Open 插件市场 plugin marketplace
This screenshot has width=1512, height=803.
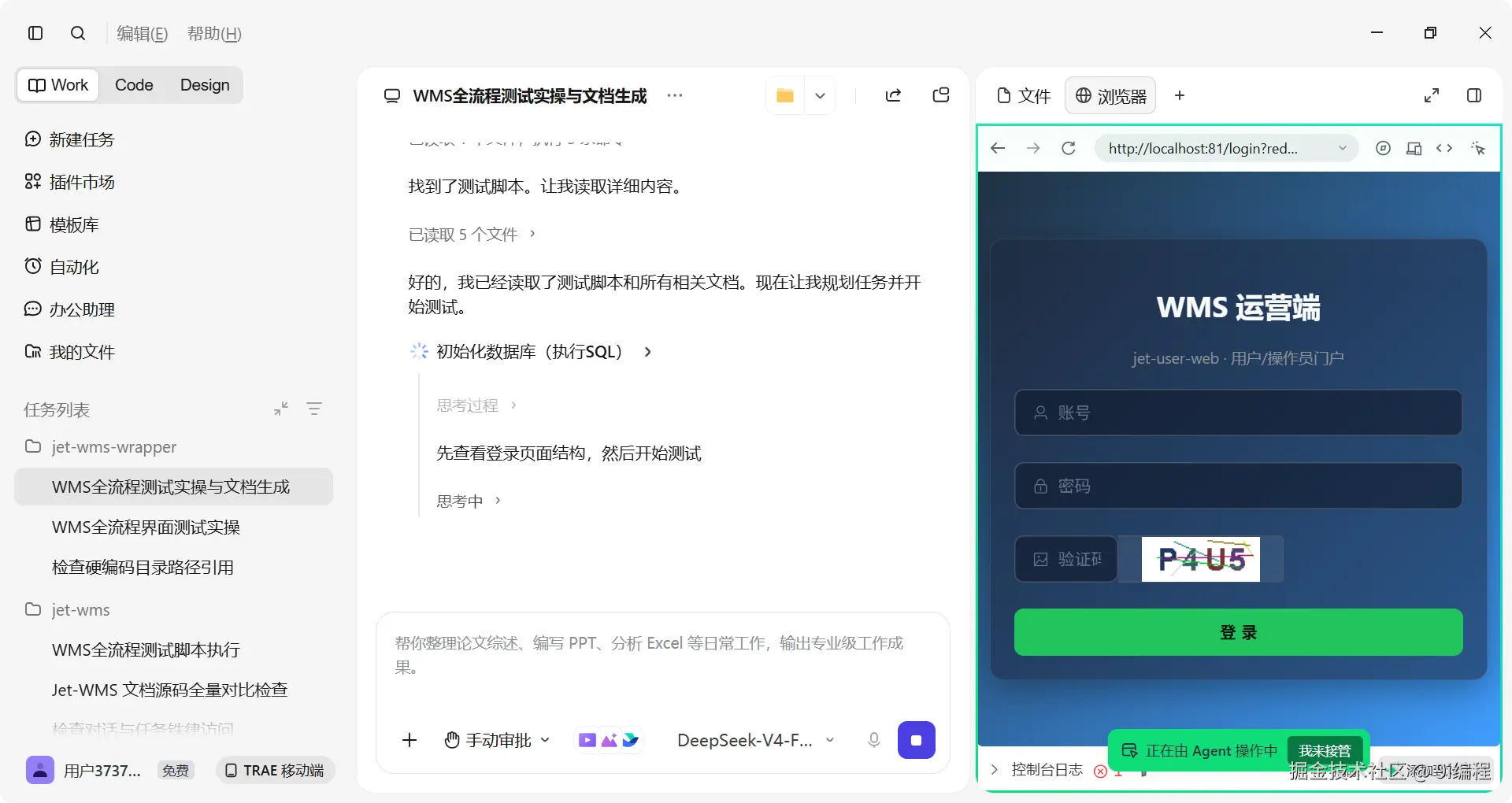coord(69,182)
